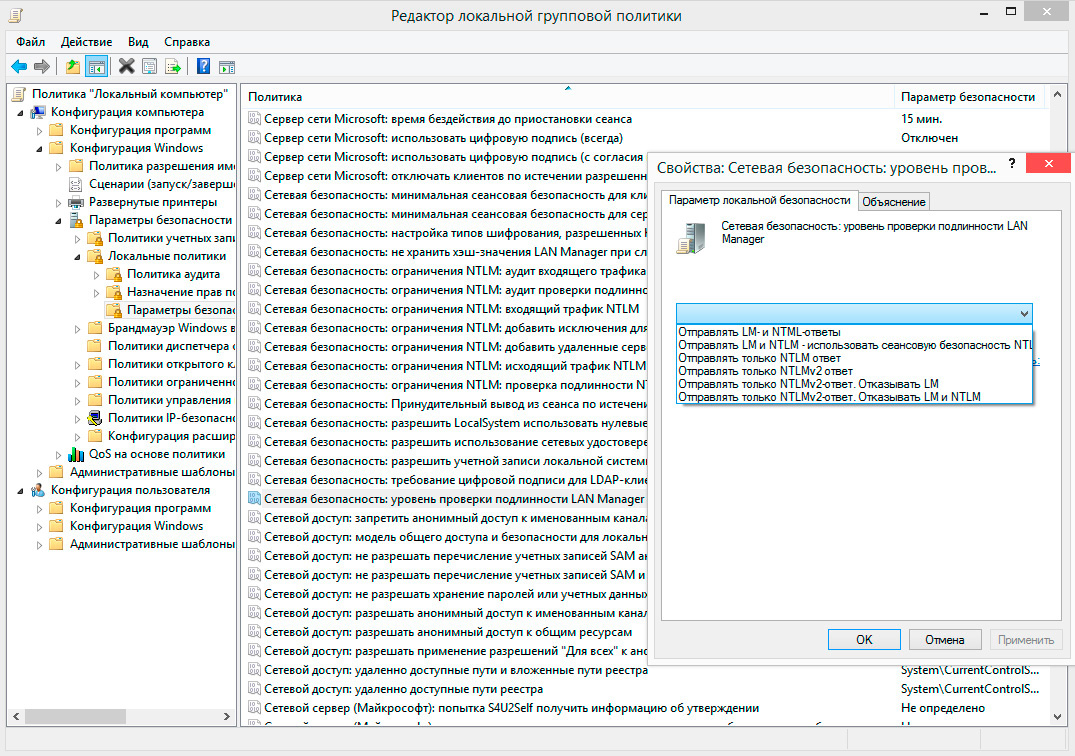Click the Развернутые принтеры printer icon

[77, 202]
